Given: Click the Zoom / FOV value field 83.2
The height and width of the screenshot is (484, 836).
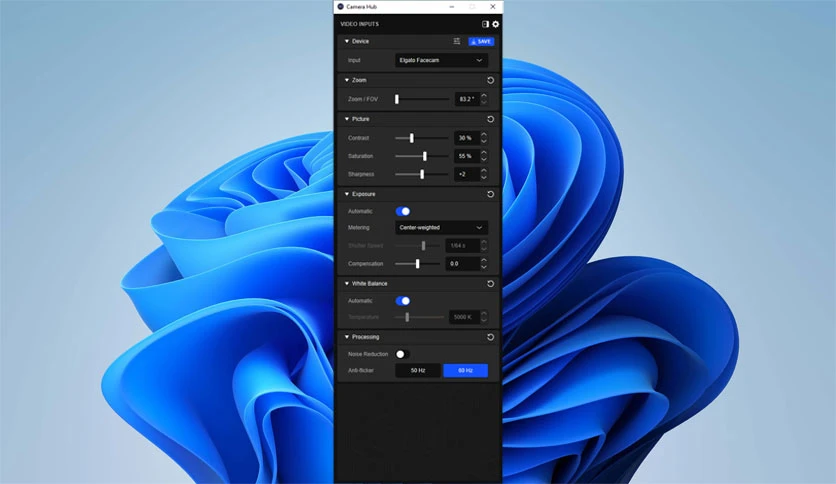Looking at the screenshot, I should point(467,99).
